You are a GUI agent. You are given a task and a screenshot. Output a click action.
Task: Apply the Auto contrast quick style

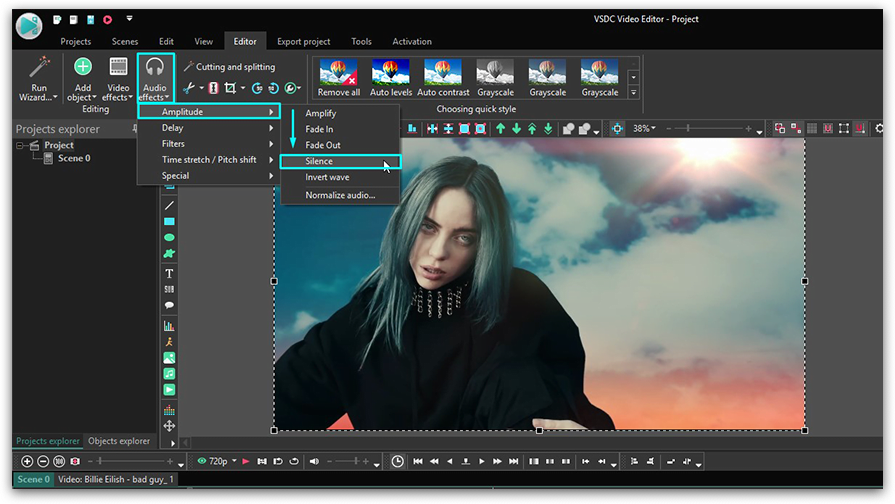(441, 76)
